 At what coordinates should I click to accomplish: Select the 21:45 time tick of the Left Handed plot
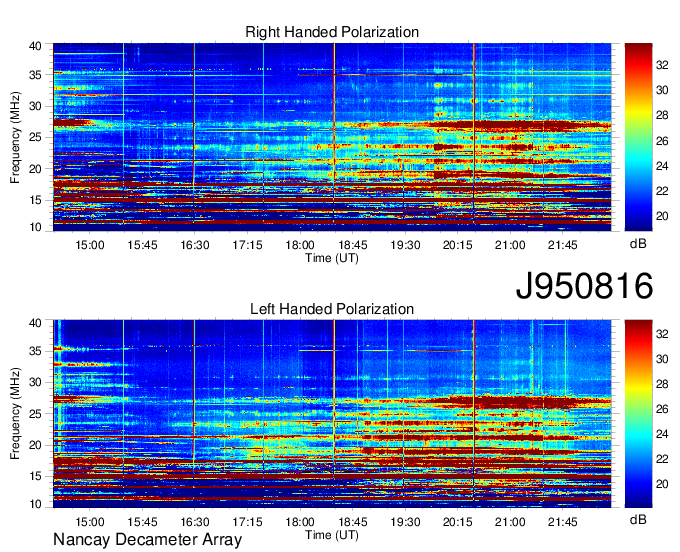[x=562, y=522]
